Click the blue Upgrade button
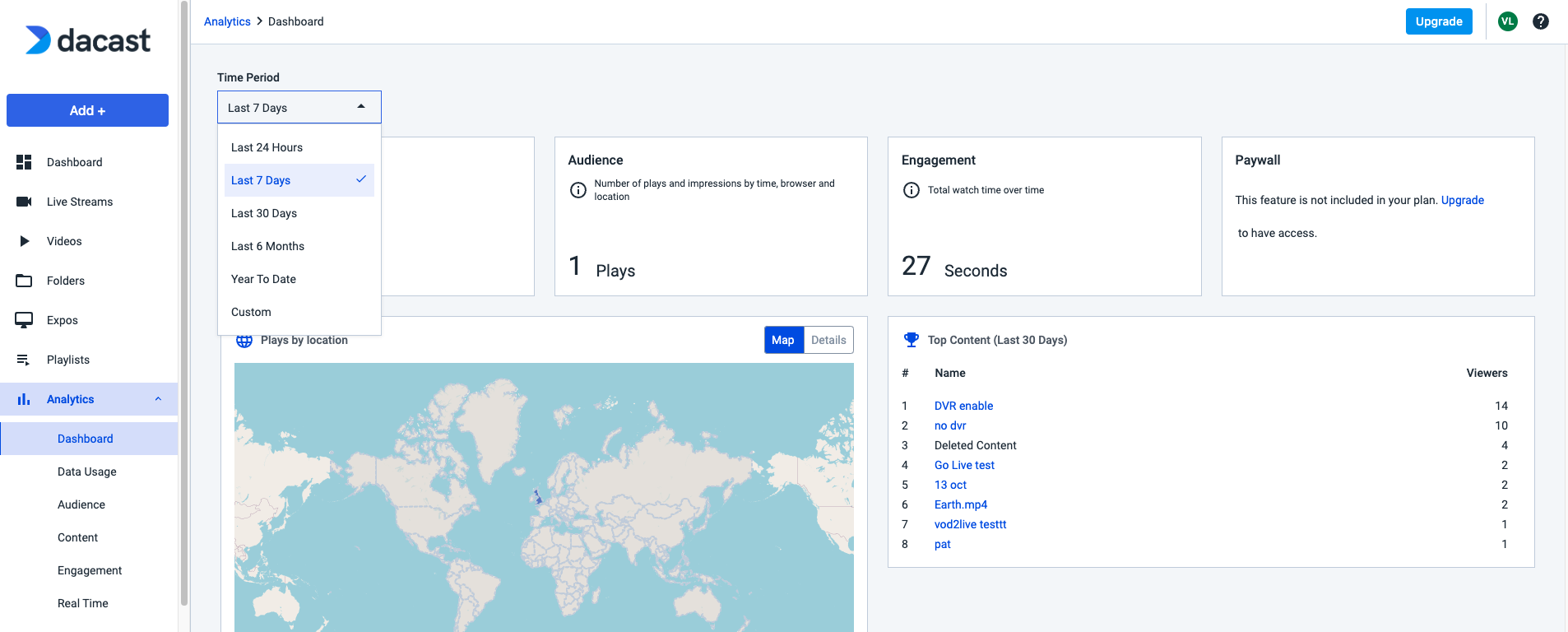This screenshot has width=1568, height=632. (x=1438, y=21)
